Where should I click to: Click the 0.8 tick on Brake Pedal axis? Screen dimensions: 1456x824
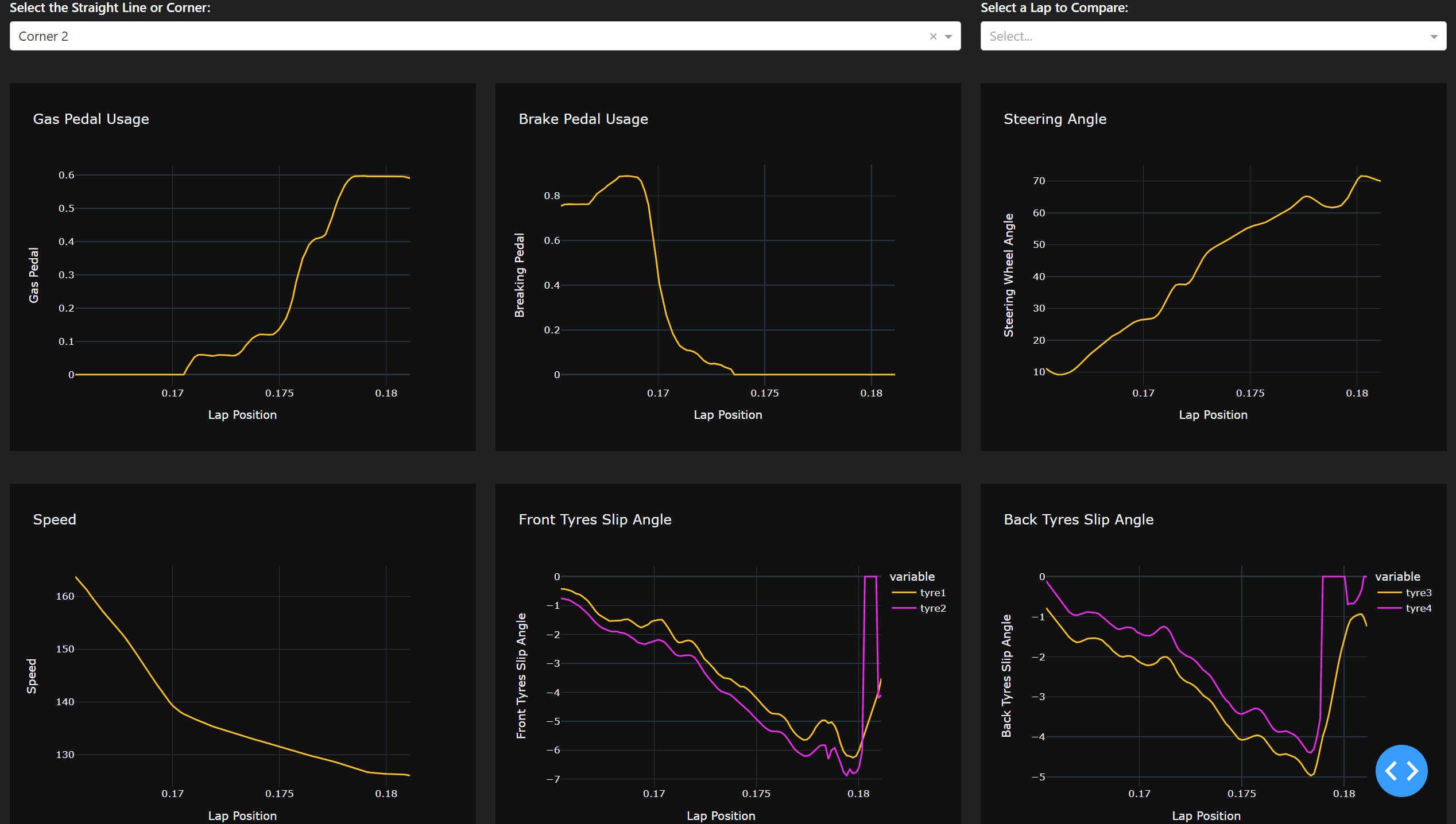(552, 196)
